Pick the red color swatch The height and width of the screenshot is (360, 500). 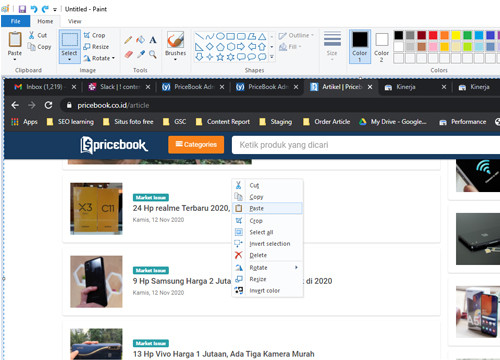tap(433, 35)
